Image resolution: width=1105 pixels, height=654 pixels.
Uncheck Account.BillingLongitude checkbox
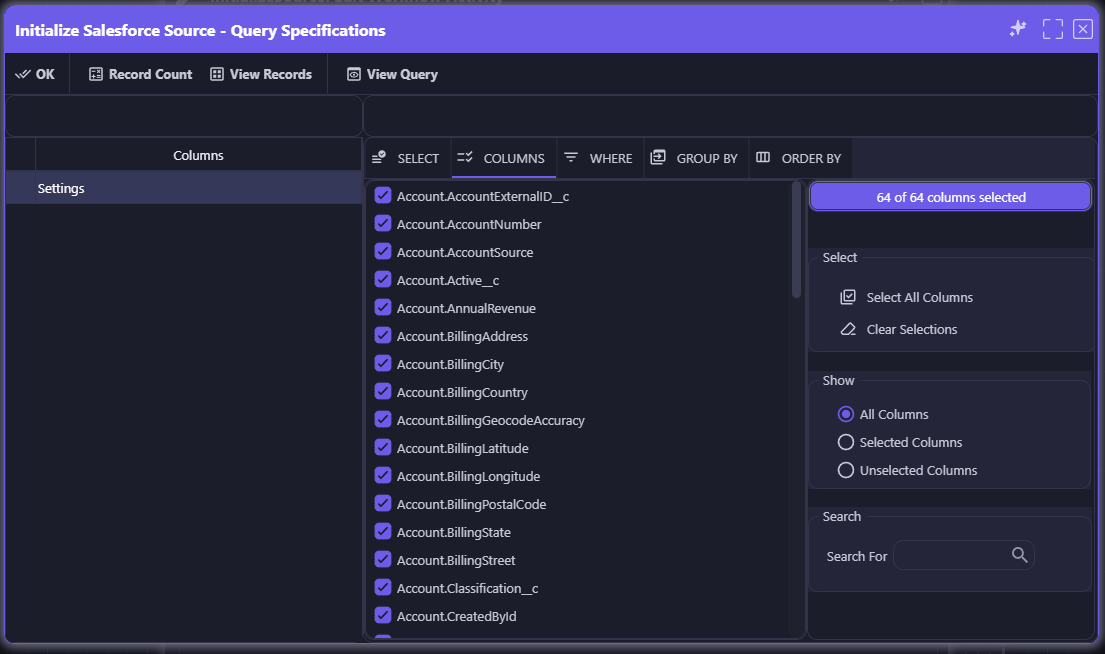point(383,476)
